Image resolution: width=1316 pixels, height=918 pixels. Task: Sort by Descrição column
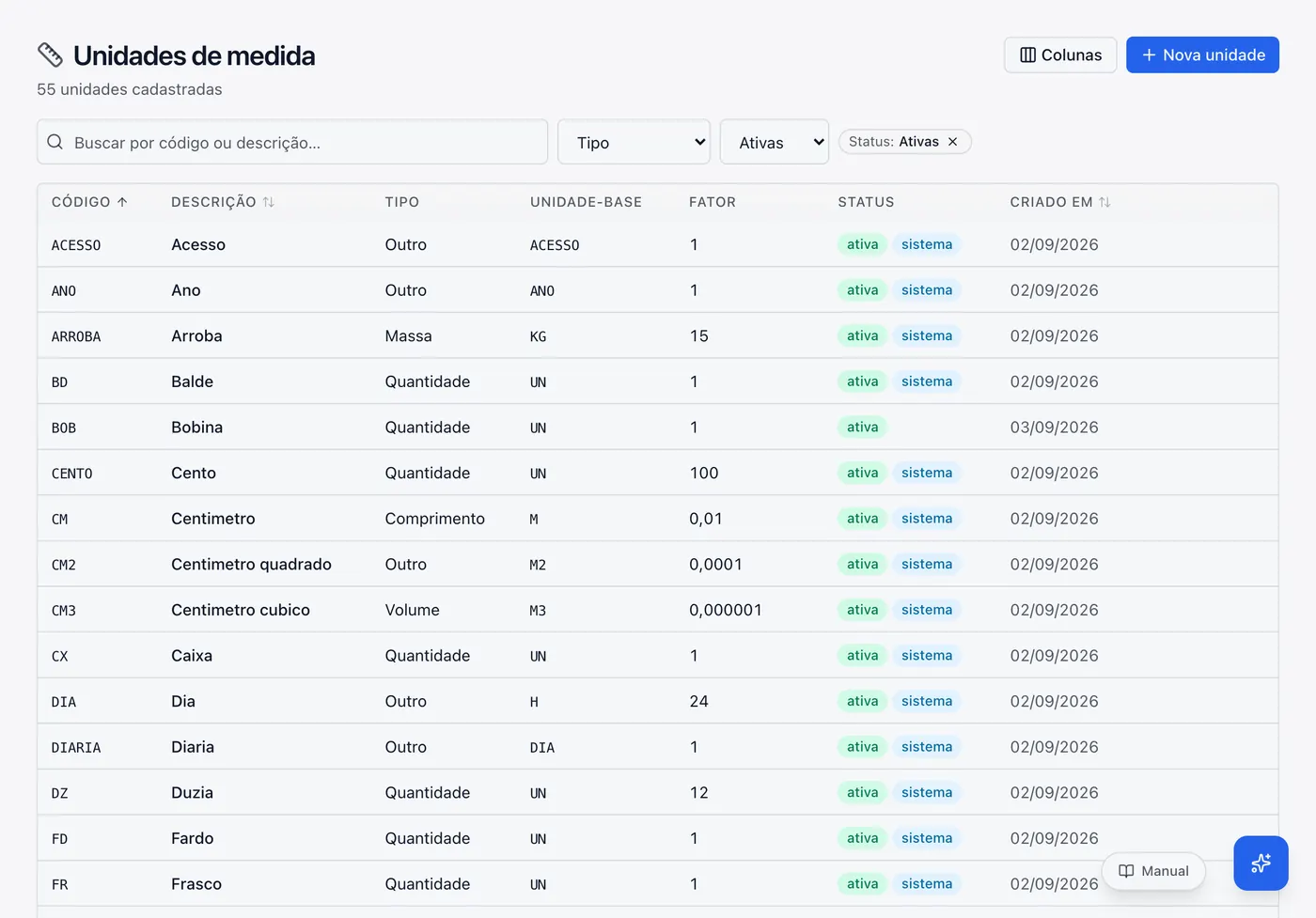point(223,202)
